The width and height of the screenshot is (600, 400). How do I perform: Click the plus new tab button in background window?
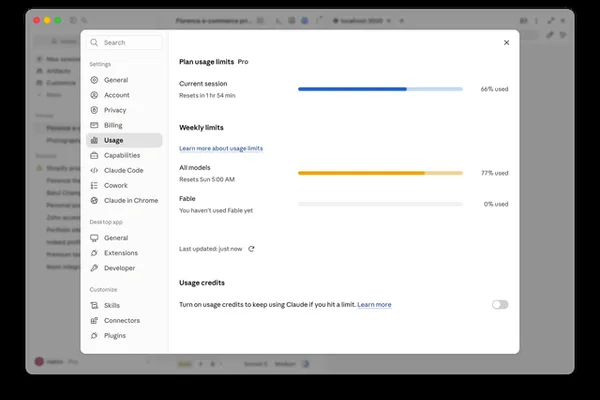401,21
